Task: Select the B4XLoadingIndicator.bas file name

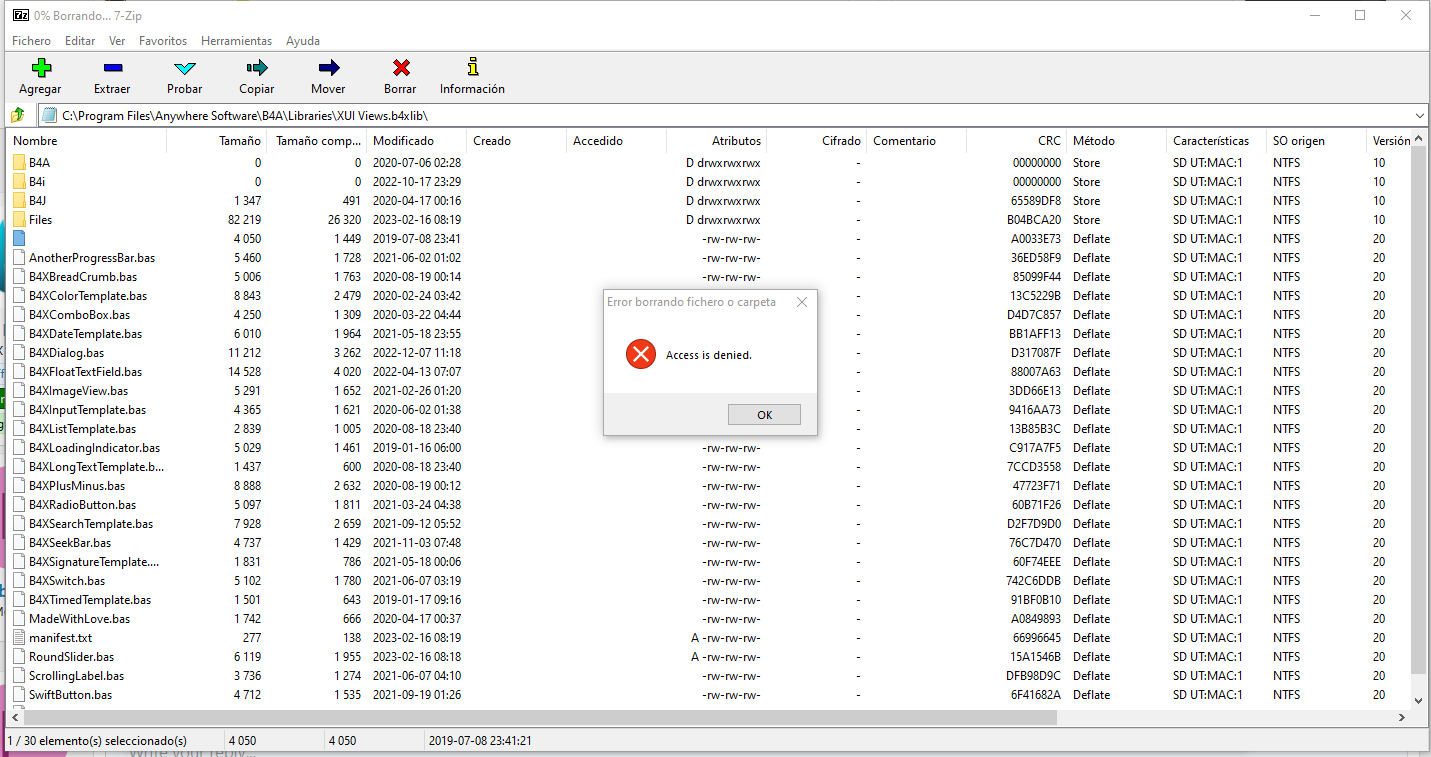Action: tap(94, 447)
